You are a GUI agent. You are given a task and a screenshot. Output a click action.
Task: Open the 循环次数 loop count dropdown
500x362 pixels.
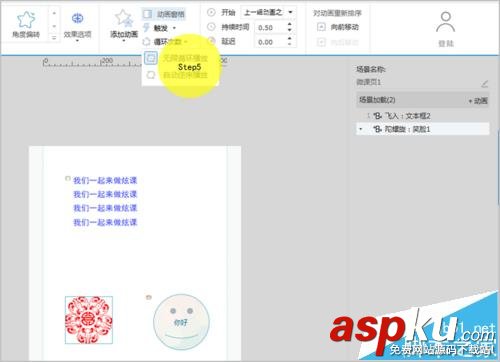[164, 42]
